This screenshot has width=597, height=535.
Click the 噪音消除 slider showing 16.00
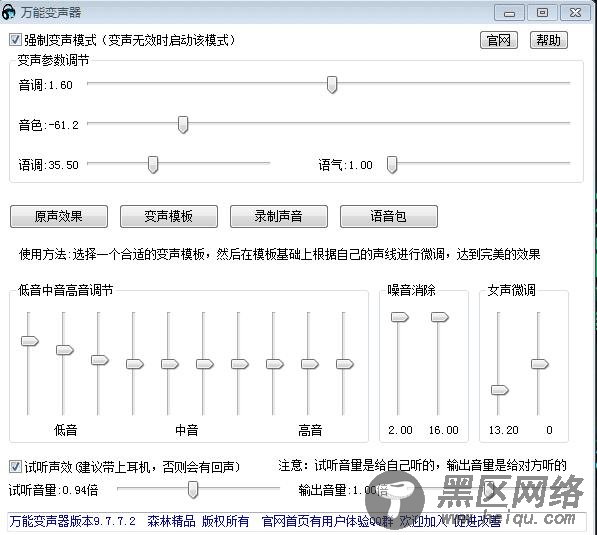[x=440, y=317]
